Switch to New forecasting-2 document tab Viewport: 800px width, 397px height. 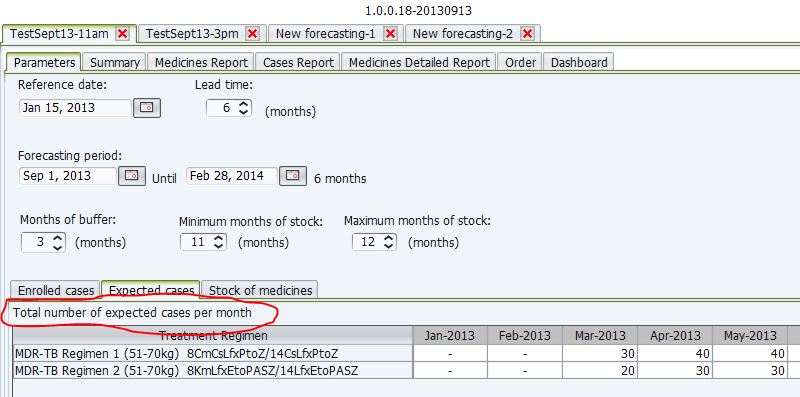[463, 34]
